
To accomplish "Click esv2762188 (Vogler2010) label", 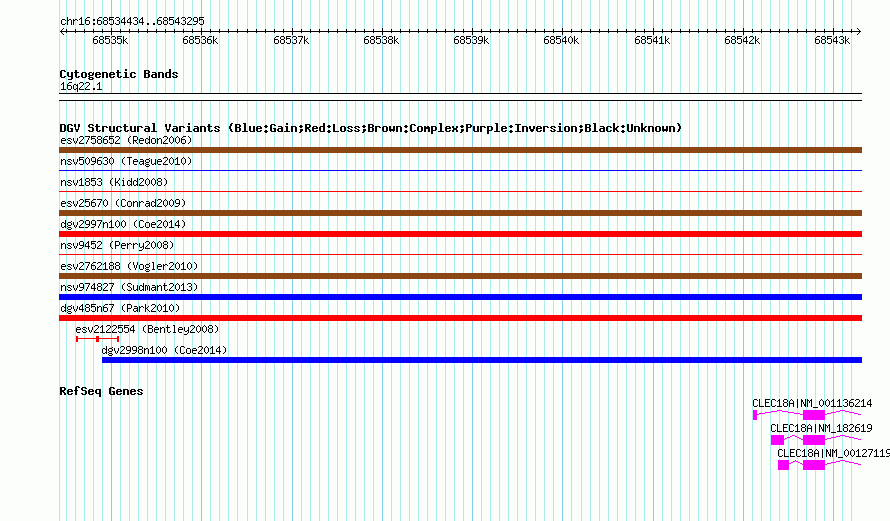I will pyautogui.click(x=129, y=266).
